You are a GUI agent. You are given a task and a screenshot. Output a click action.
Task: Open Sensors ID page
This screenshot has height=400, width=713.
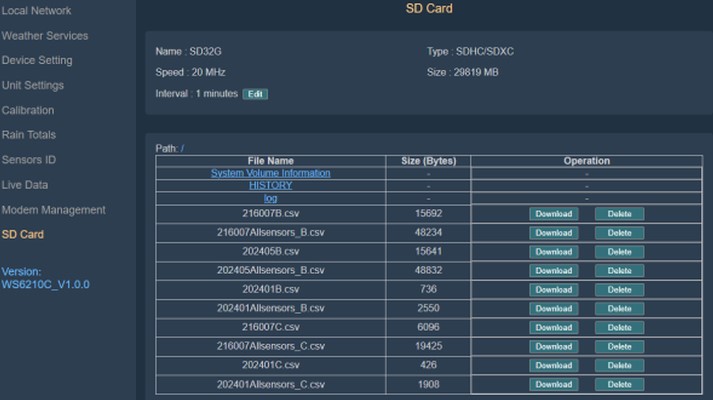29,160
